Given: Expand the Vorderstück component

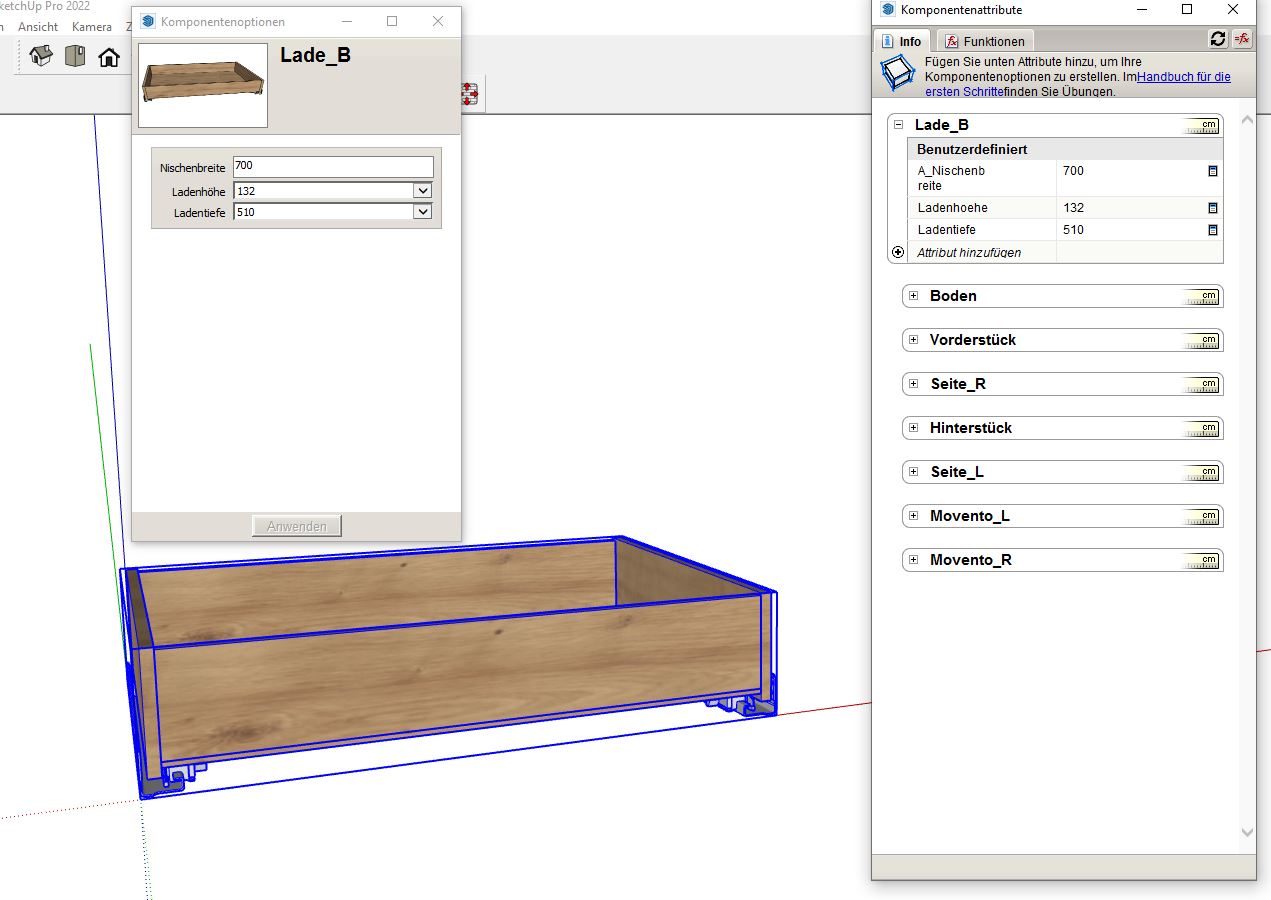Looking at the screenshot, I should [913, 340].
